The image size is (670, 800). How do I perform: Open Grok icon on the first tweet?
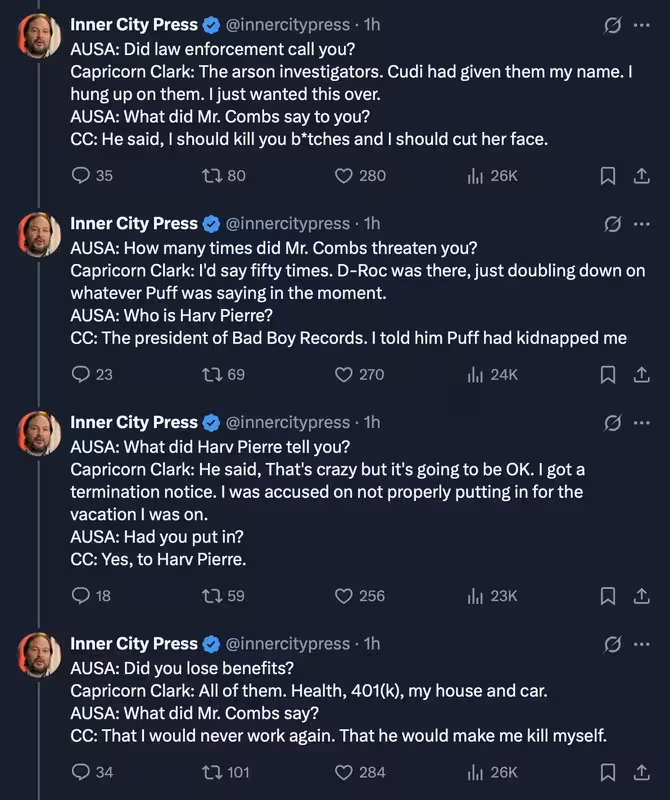pos(612,24)
